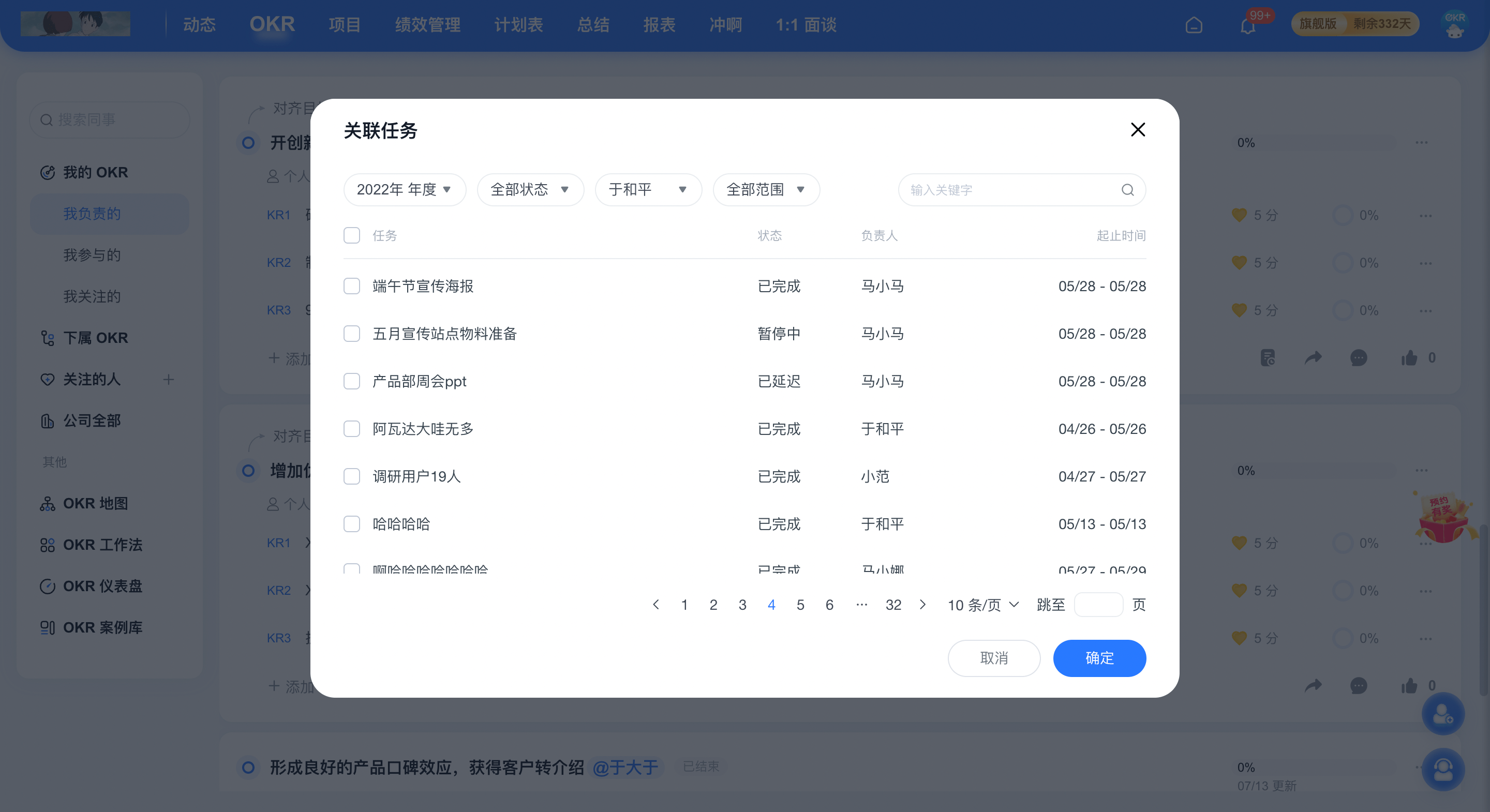Click the OKR 案例库 icon
Image resolution: width=1490 pixels, height=812 pixels.
[48, 627]
